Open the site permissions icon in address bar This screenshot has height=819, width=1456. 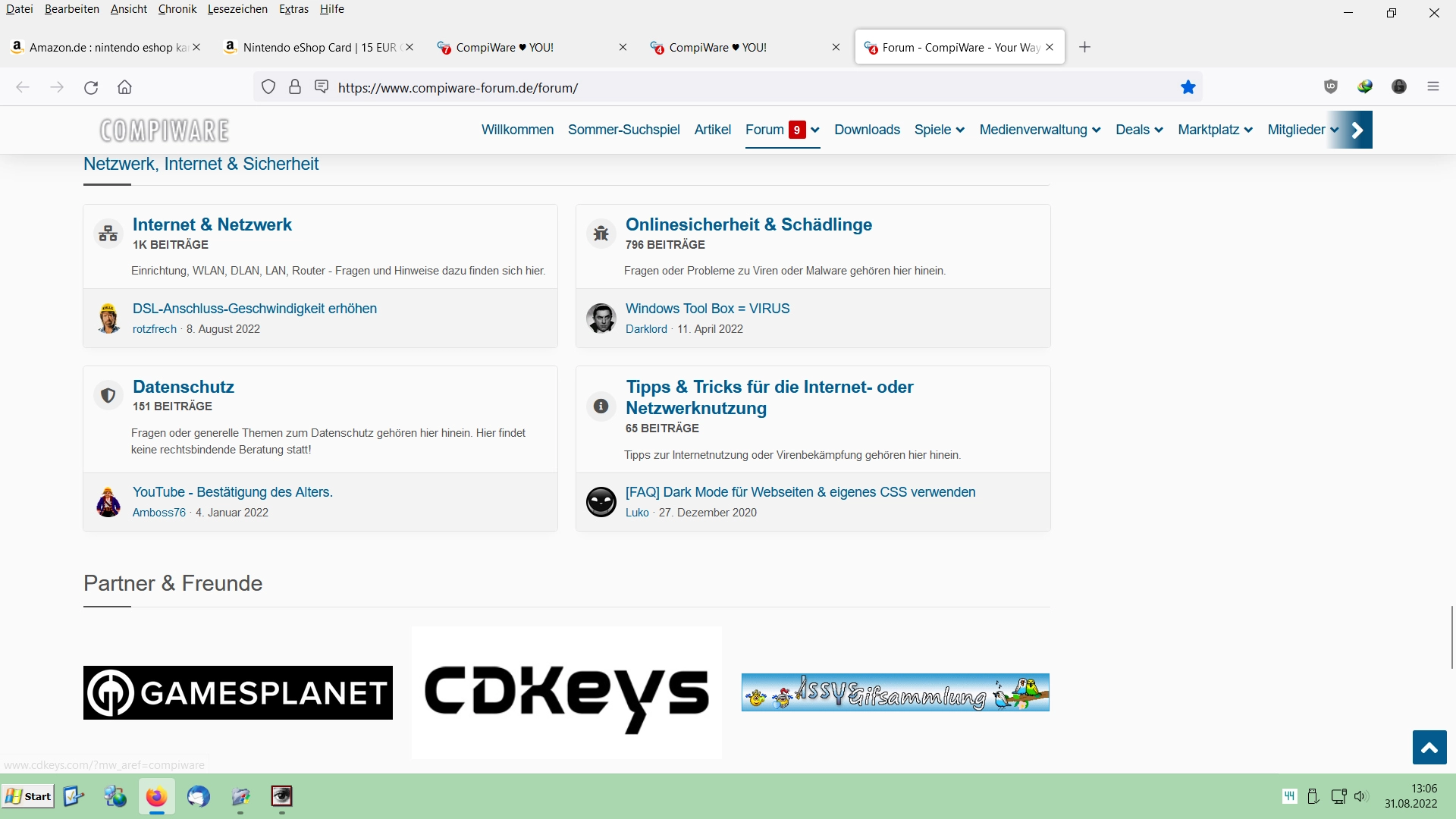(x=322, y=87)
